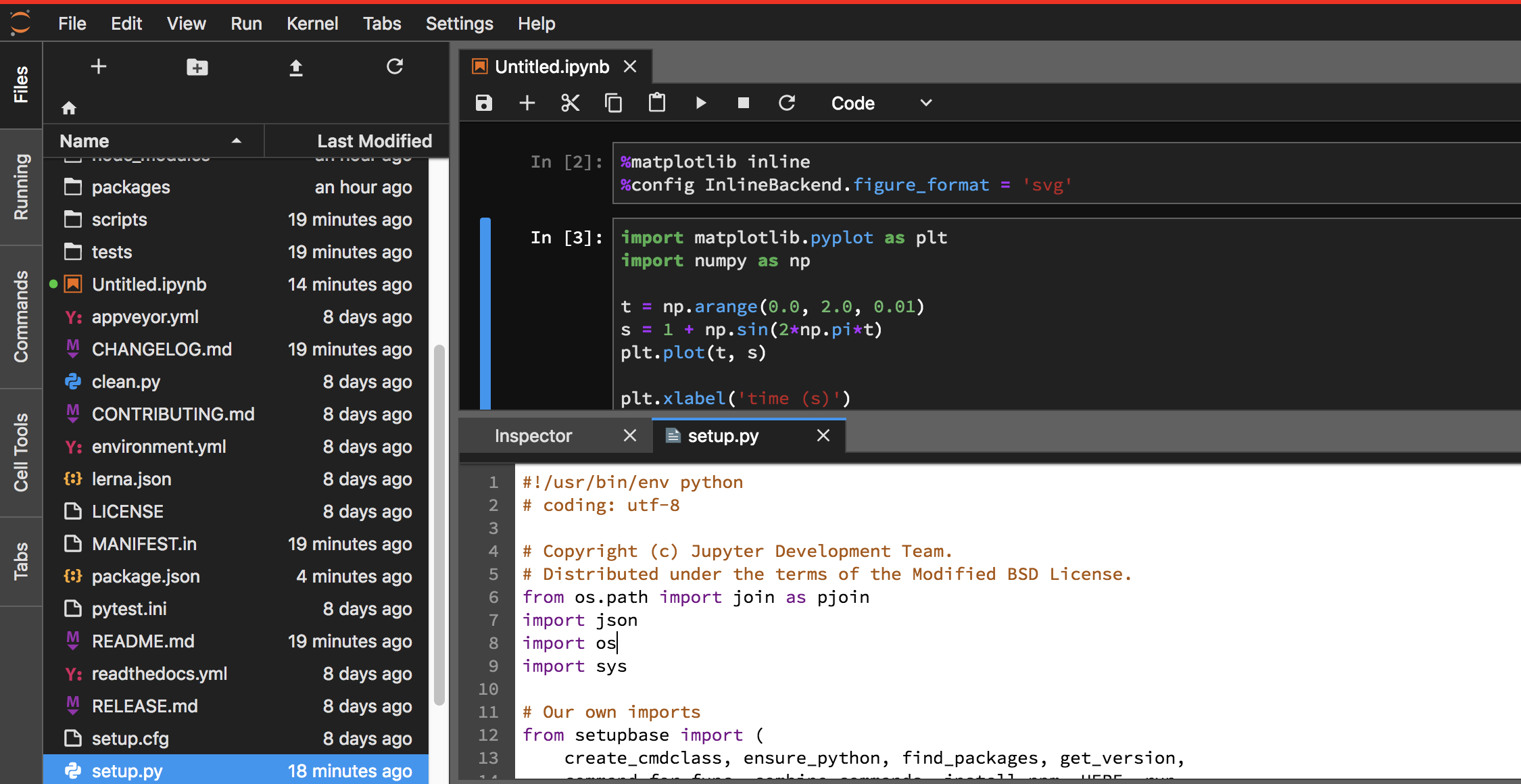Copy the selected notebook cells
This screenshot has height=784, width=1521.
coord(614,103)
